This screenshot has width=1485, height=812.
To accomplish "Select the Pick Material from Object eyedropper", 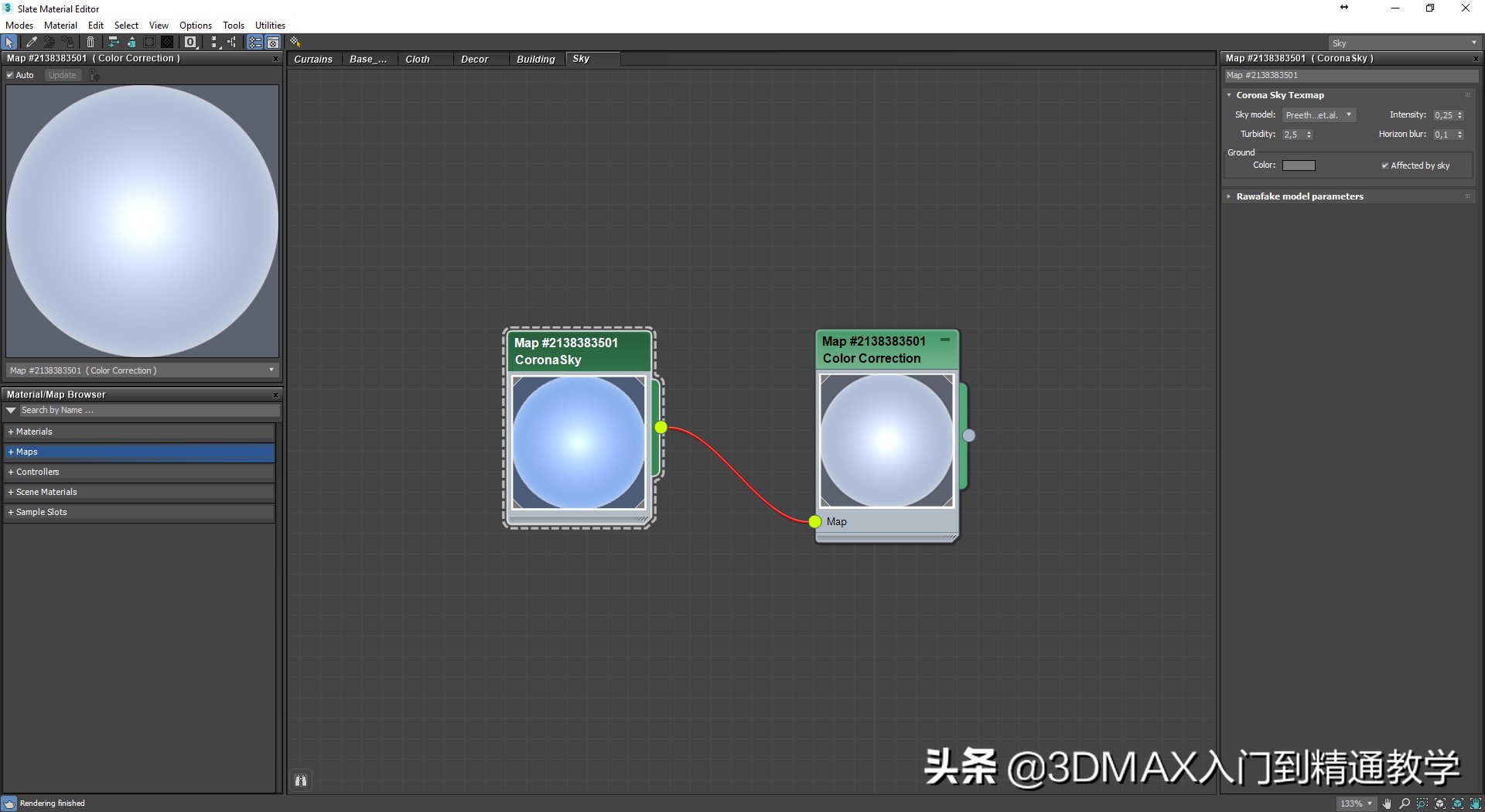I will pos(31,43).
